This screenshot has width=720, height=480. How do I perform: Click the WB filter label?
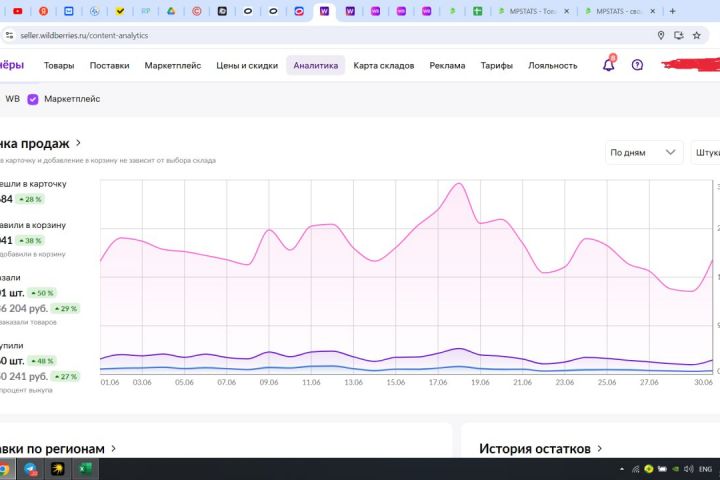coord(12,99)
